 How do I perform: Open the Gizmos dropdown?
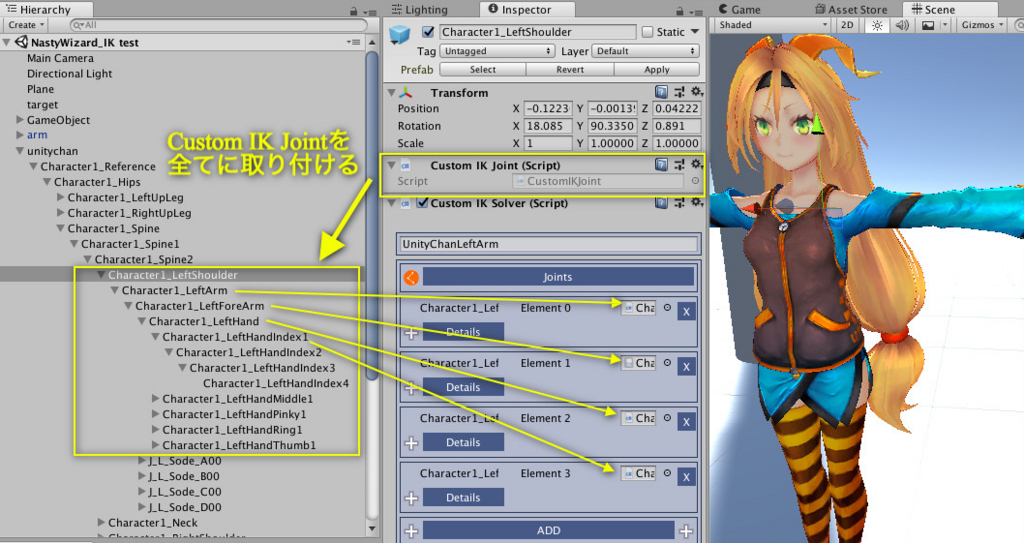982,25
